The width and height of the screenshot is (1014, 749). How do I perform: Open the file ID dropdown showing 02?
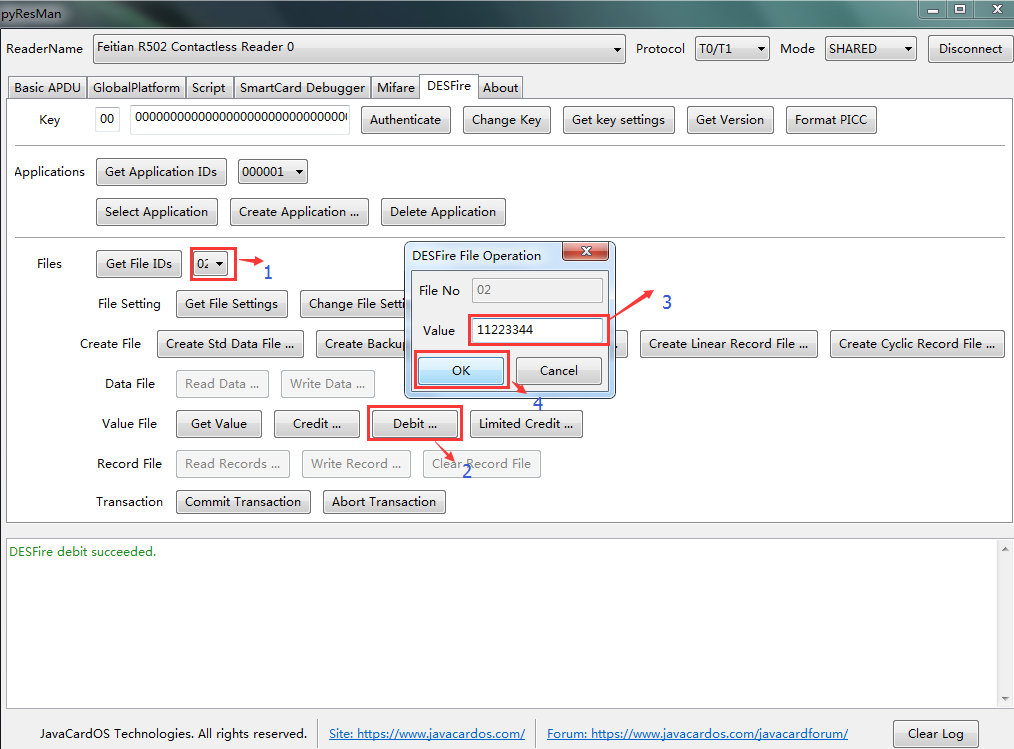[x=211, y=263]
